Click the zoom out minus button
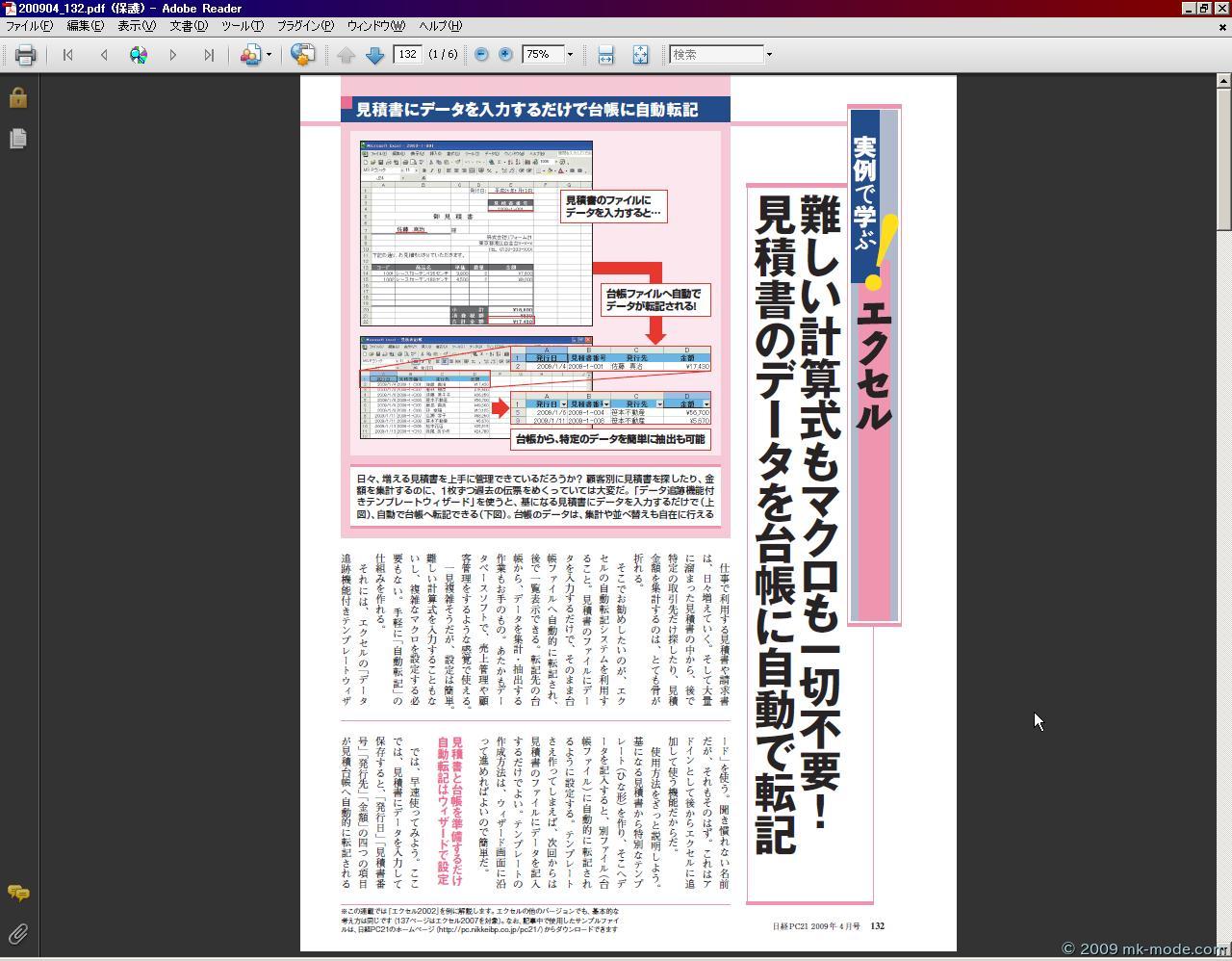The height and width of the screenshot is (961, 1232). 481,55
